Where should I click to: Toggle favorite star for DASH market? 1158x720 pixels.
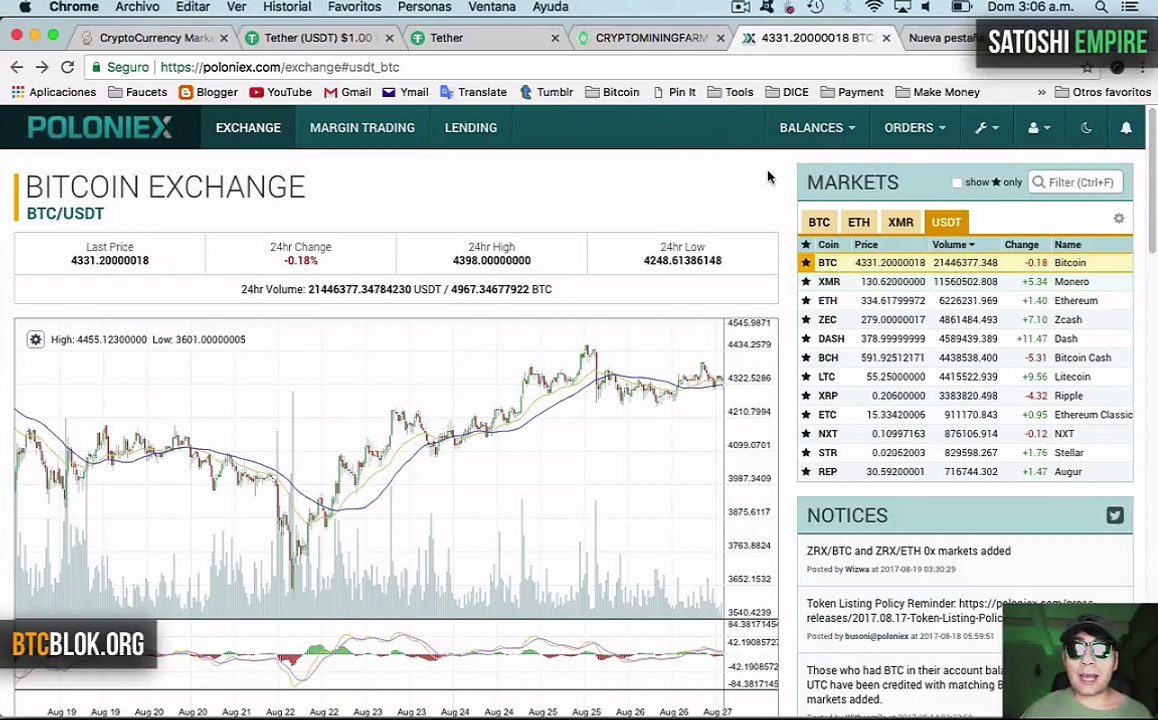pyautogui.click(x=806, y=339)
